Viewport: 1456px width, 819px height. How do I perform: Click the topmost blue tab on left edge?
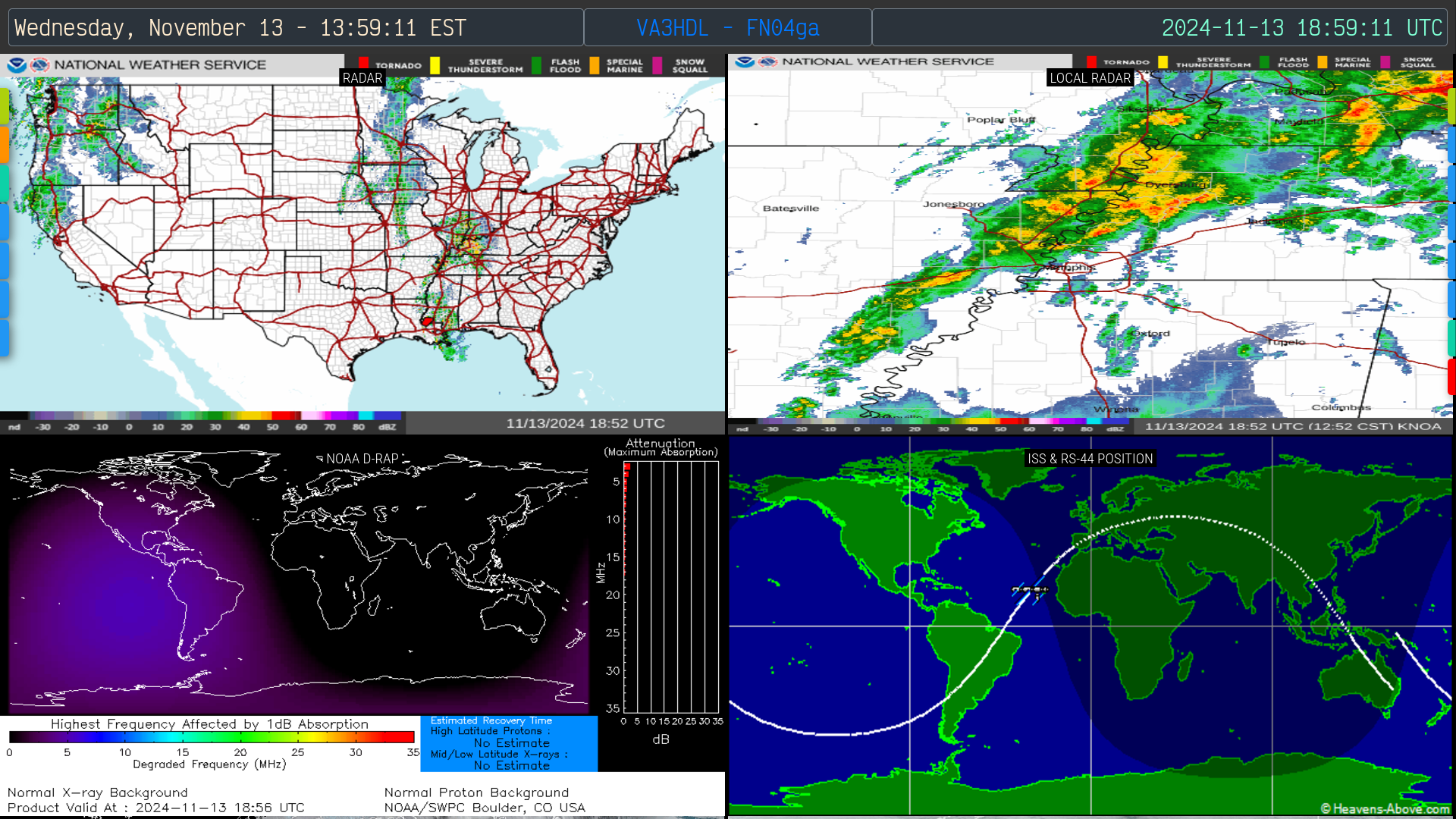[x=4, y=222]
